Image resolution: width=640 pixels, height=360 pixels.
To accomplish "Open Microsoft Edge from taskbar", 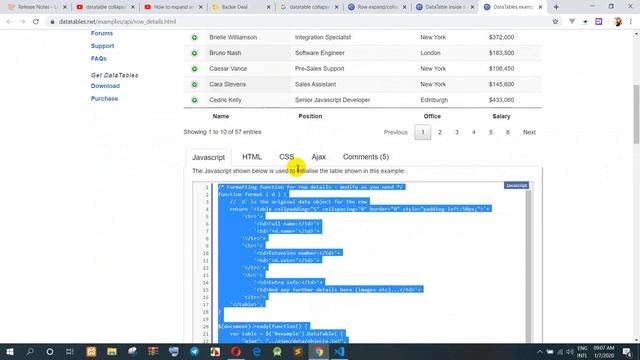I will [x=257, y=352].
